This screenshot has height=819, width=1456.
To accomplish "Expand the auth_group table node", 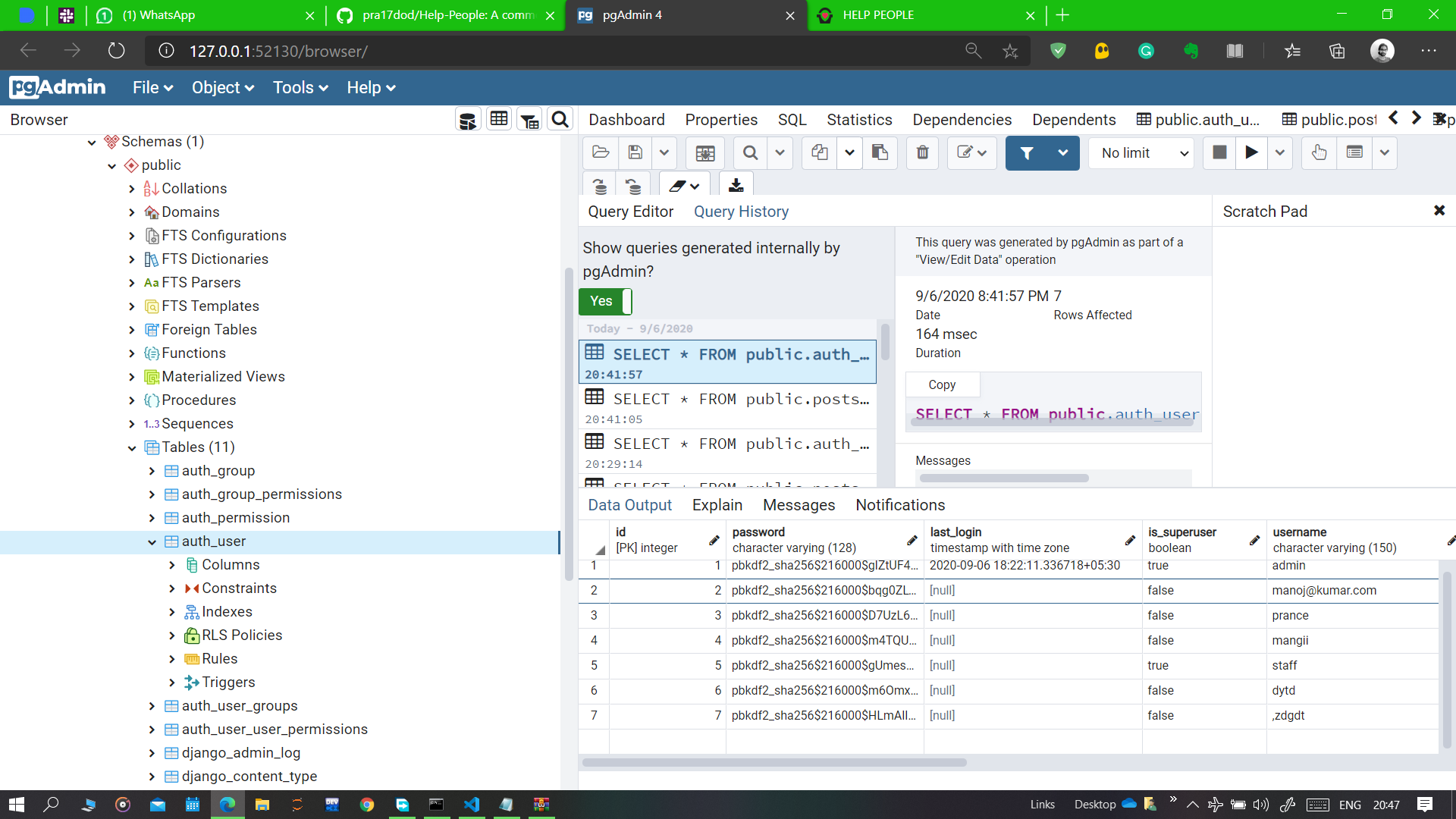I will pyautogui.click(x=152, y=471).
